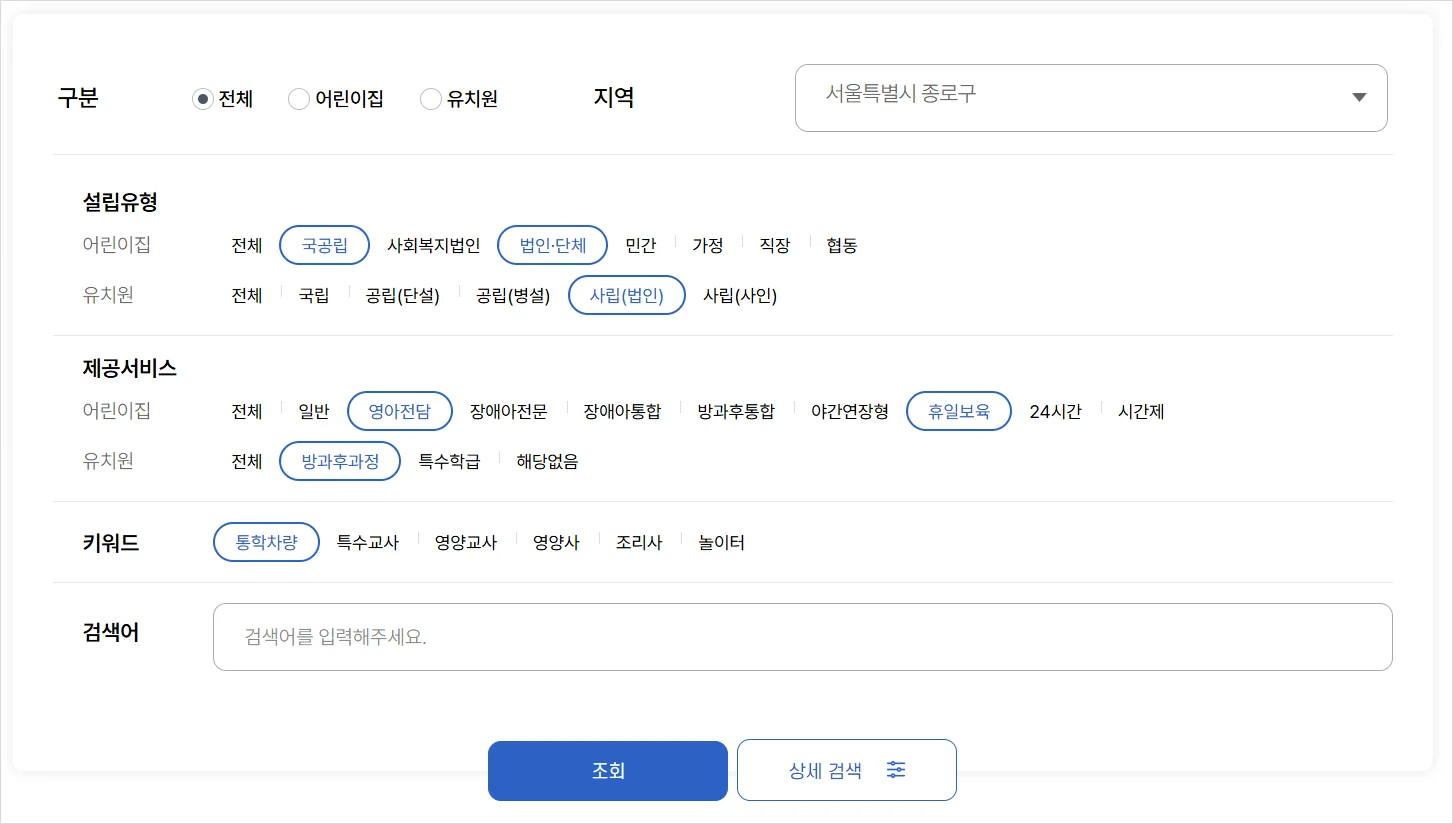This screenshot has height=824, width=1453.
Task: Click the dropdown arrow beside 서울특별시 종로구
Action: click(x=1358, y=97)
